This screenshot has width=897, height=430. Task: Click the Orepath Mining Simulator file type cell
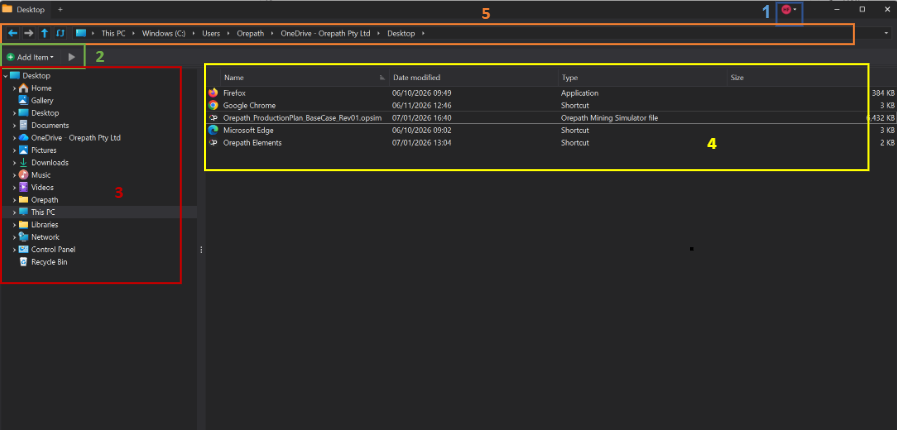pos(609,118)
